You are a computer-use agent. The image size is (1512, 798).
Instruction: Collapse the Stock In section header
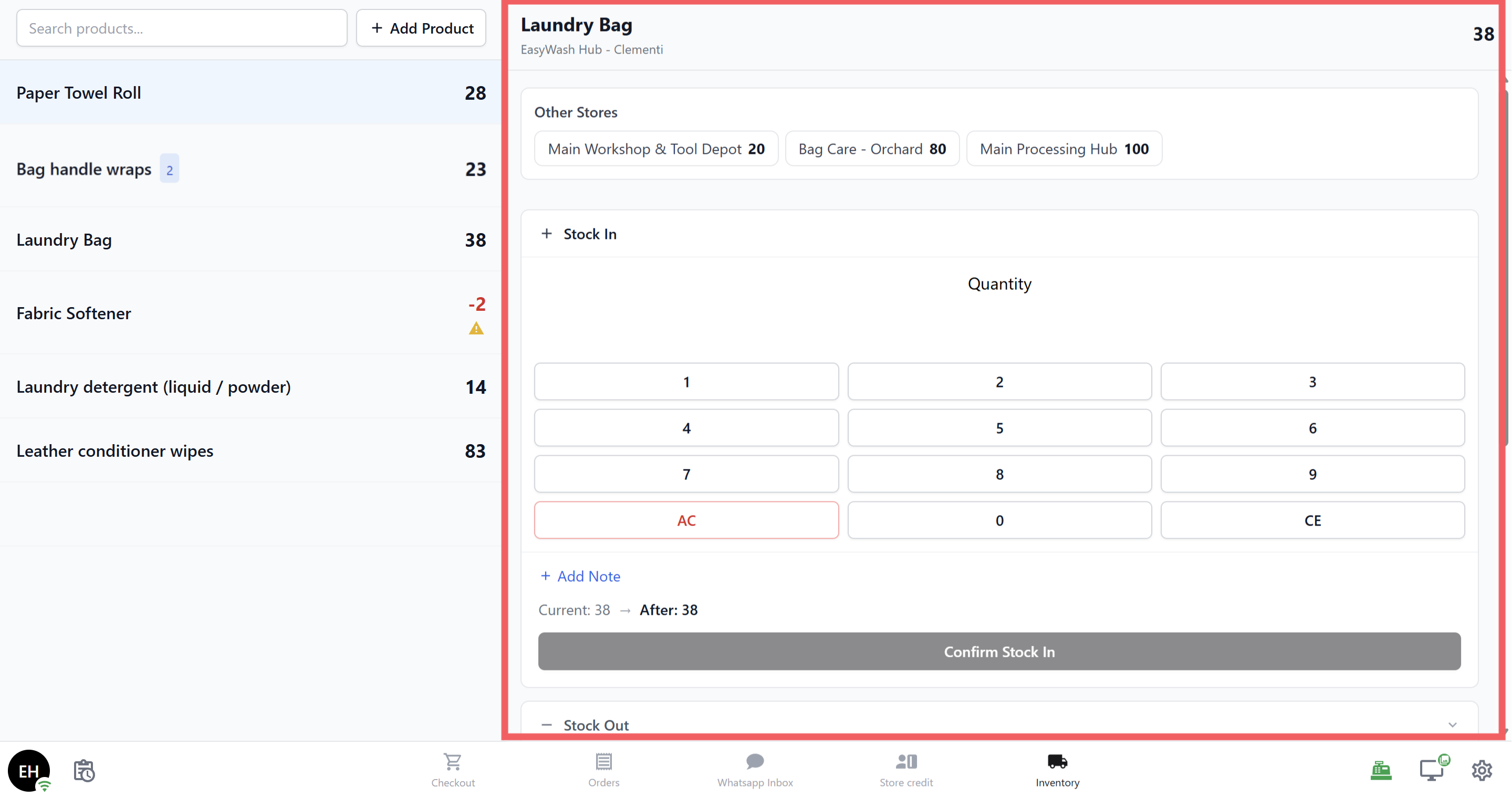pyautogui.click(x=589, y=234)
